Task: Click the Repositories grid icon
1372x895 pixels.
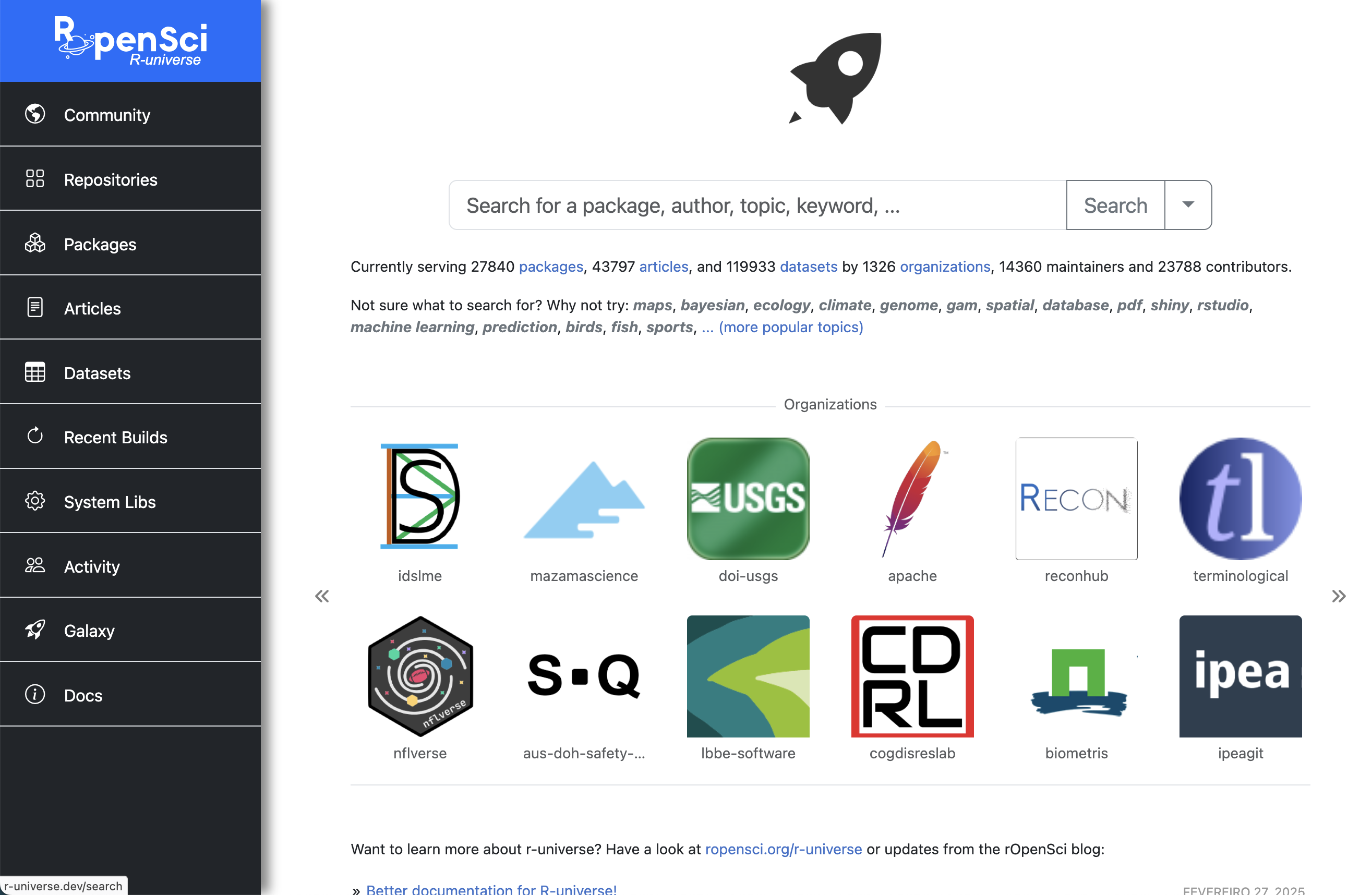Action: [x=34, y=179]
